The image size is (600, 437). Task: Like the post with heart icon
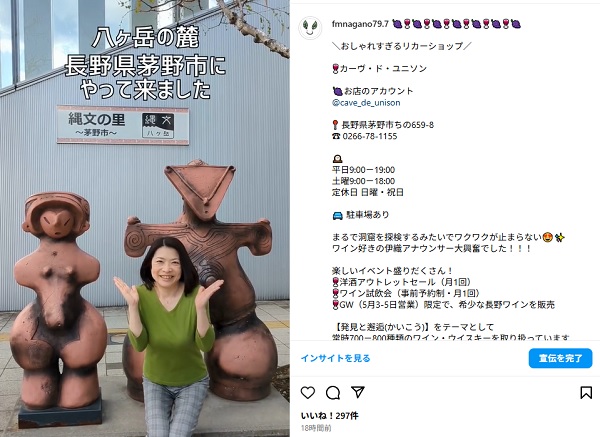coord(308,393)
